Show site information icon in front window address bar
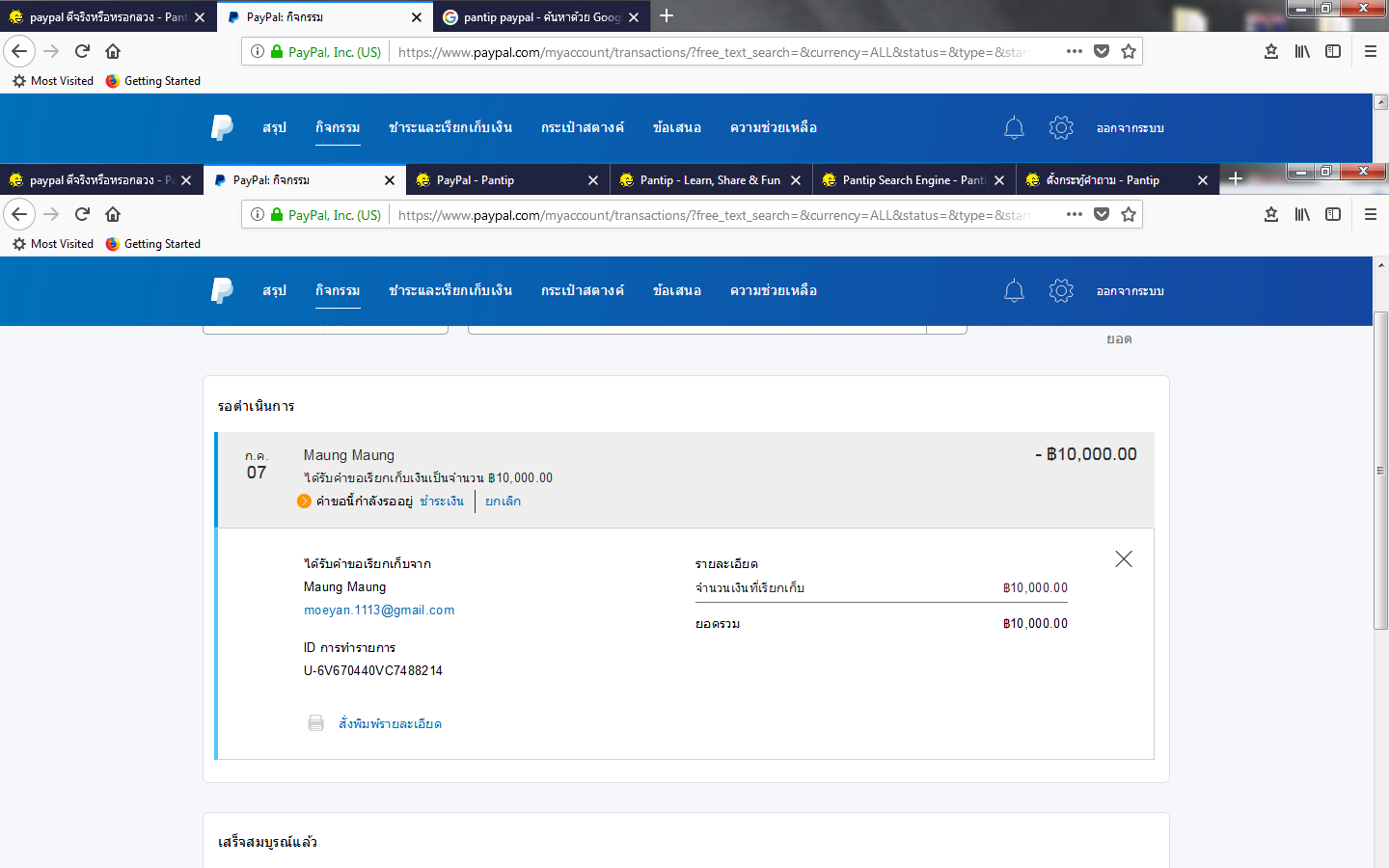Screen dimensions: 1389x868 pyautogui.click(x=258, y=215)
